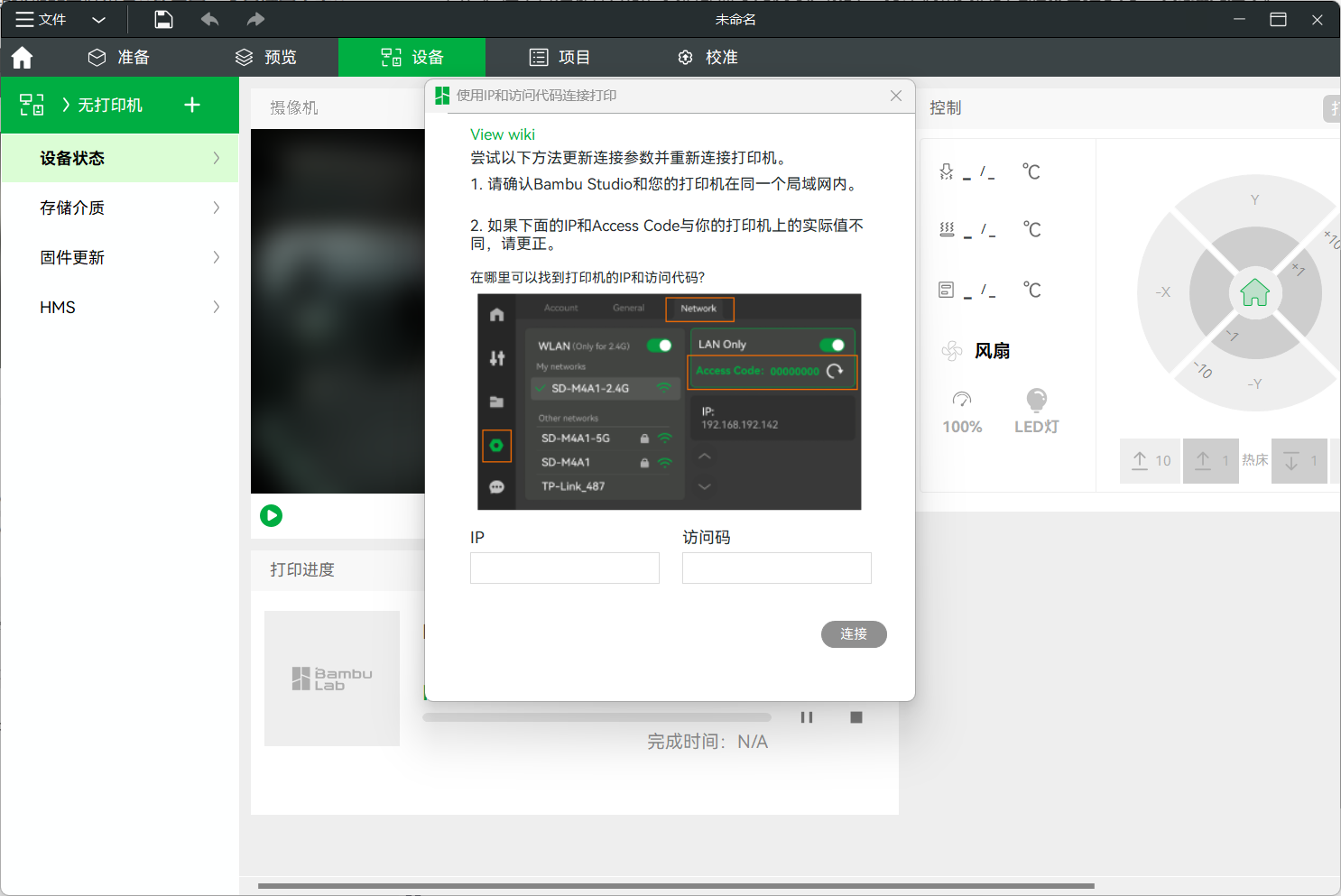Click the horizontal scrollbar at the bottom
The image size is (1341, 896).
(x=676, y=886)
